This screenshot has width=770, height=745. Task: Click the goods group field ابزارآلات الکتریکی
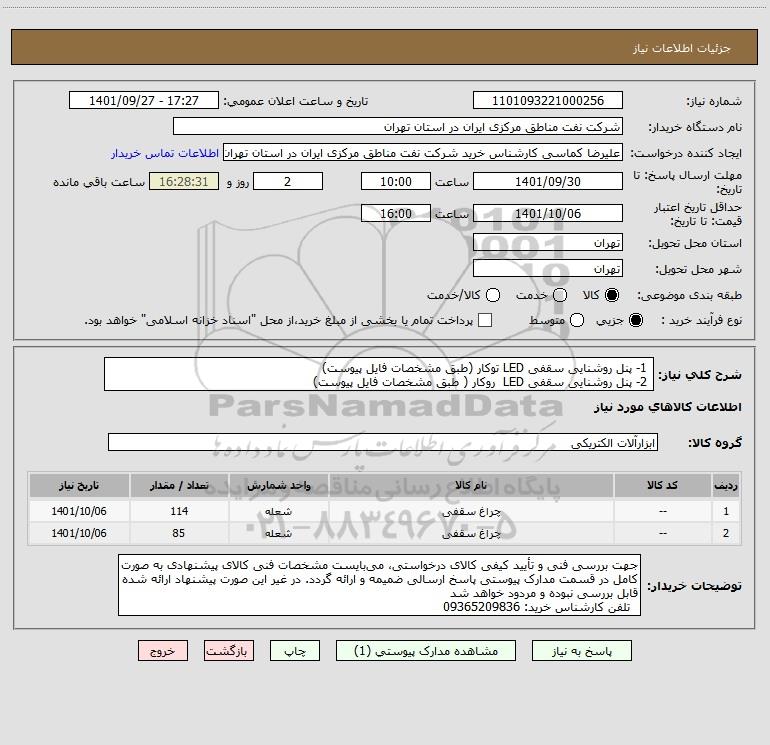pyautogui.click(x=383, y=442)
